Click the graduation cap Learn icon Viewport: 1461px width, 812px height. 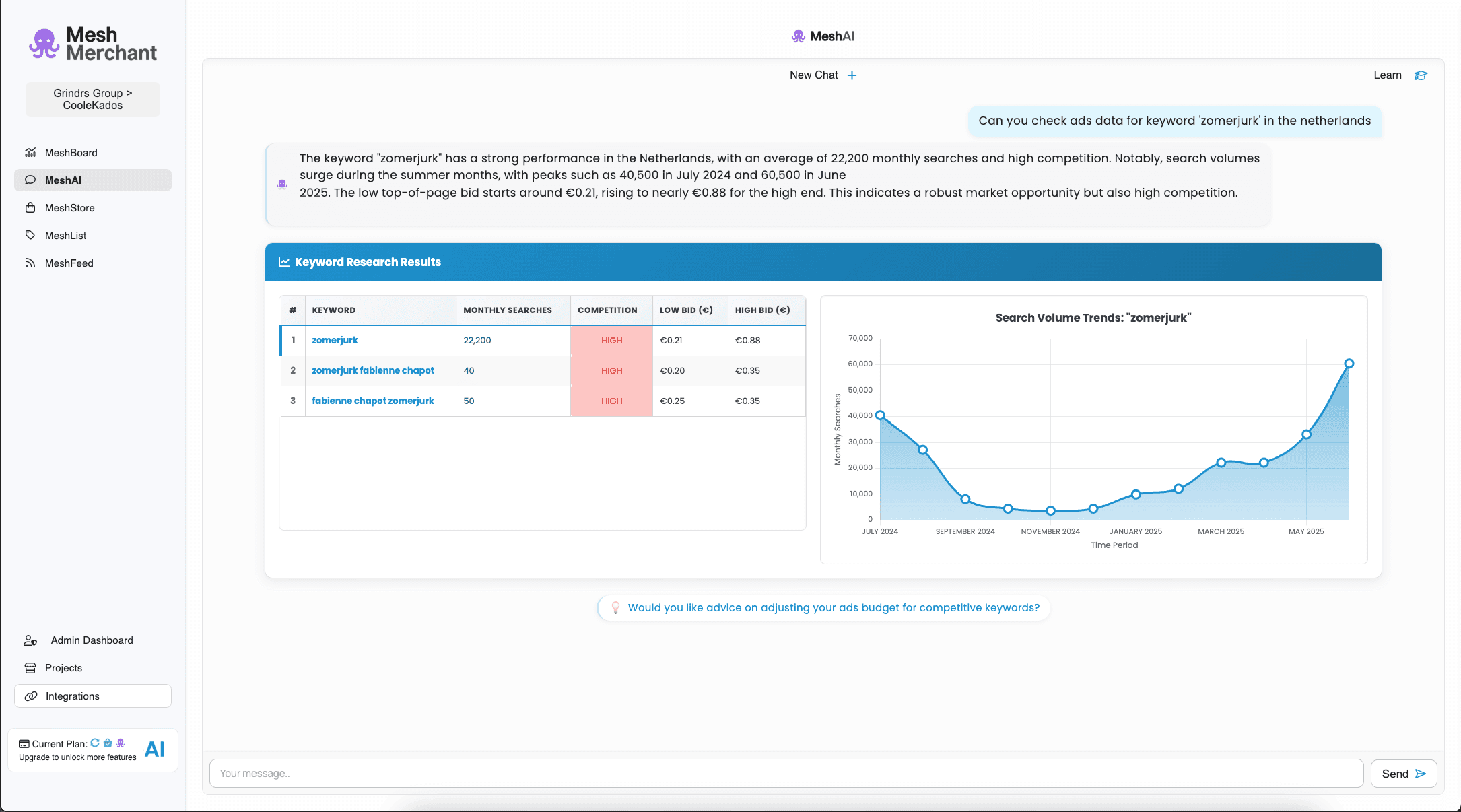pyautogui.click(x=1421, y=75)
